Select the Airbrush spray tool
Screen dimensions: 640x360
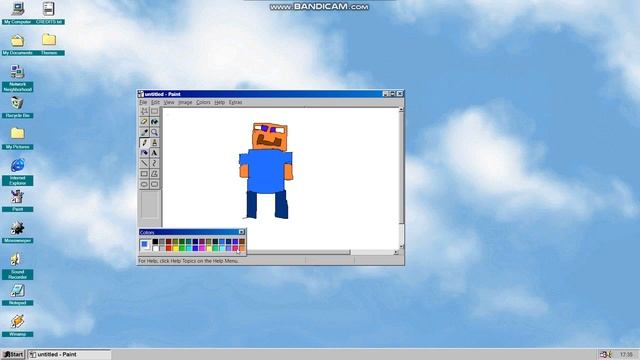click(x=144, y=153)
